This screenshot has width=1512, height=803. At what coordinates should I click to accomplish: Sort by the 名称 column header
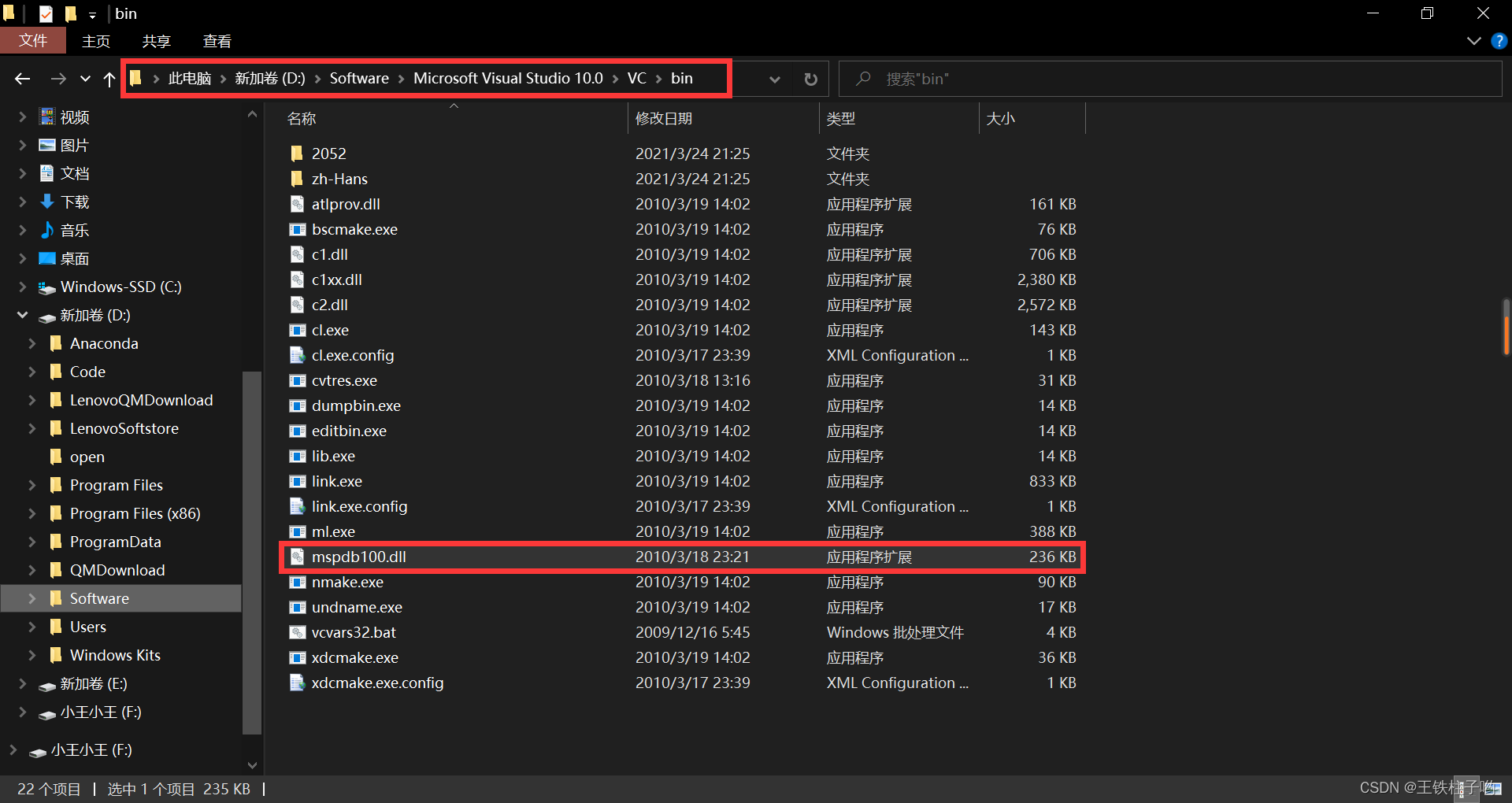302,118
